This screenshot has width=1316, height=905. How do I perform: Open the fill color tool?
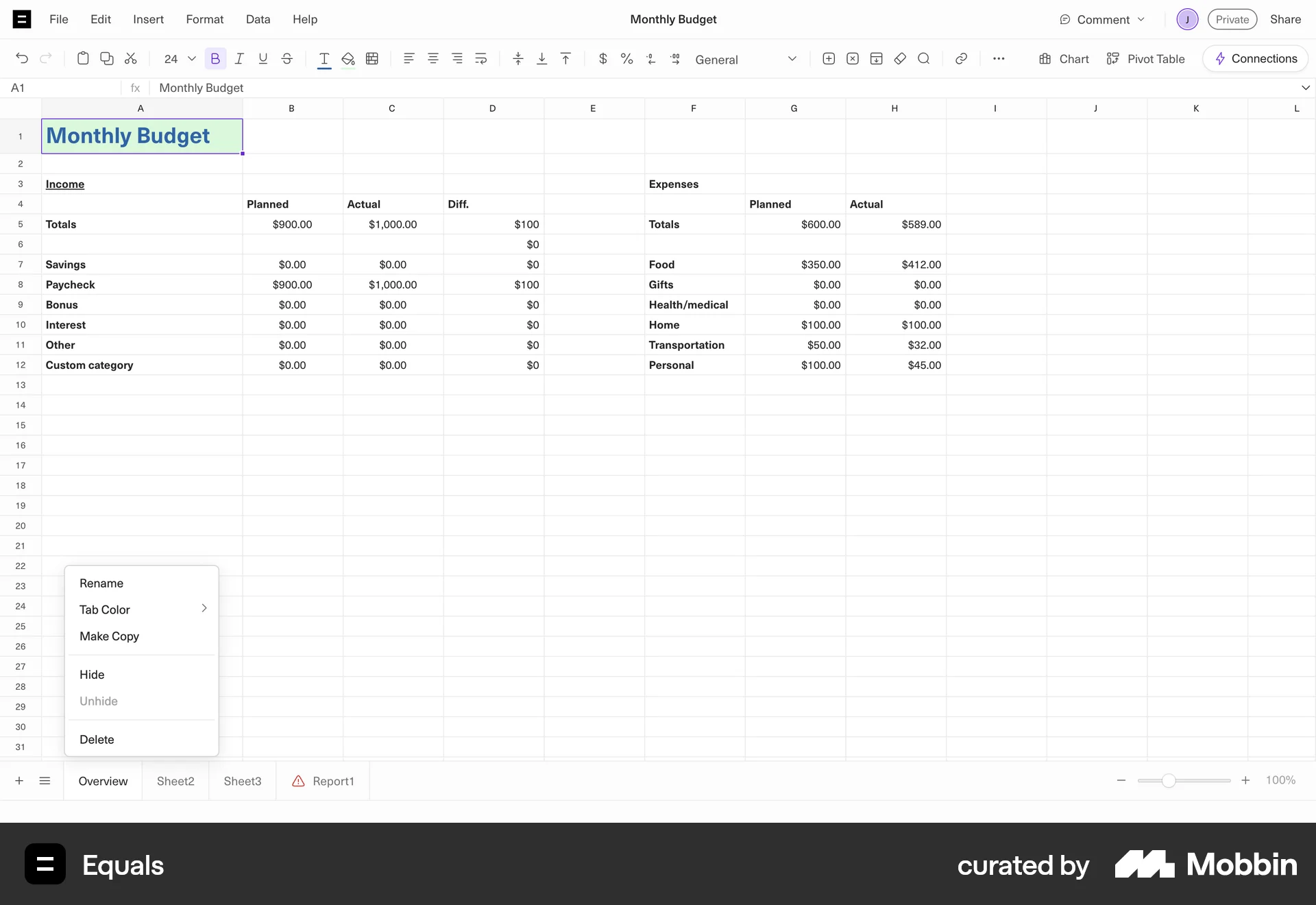(x=348, y=59)
